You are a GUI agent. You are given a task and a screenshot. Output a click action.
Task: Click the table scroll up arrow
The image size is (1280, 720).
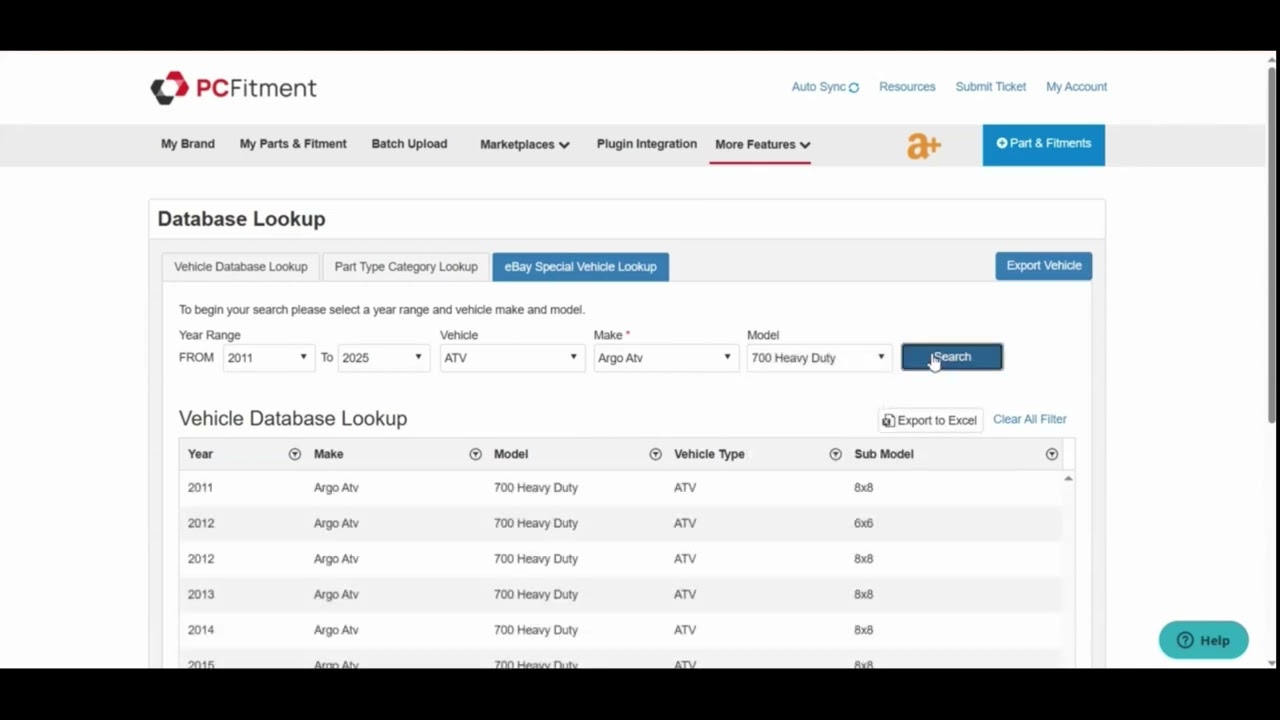(1068, 480)
